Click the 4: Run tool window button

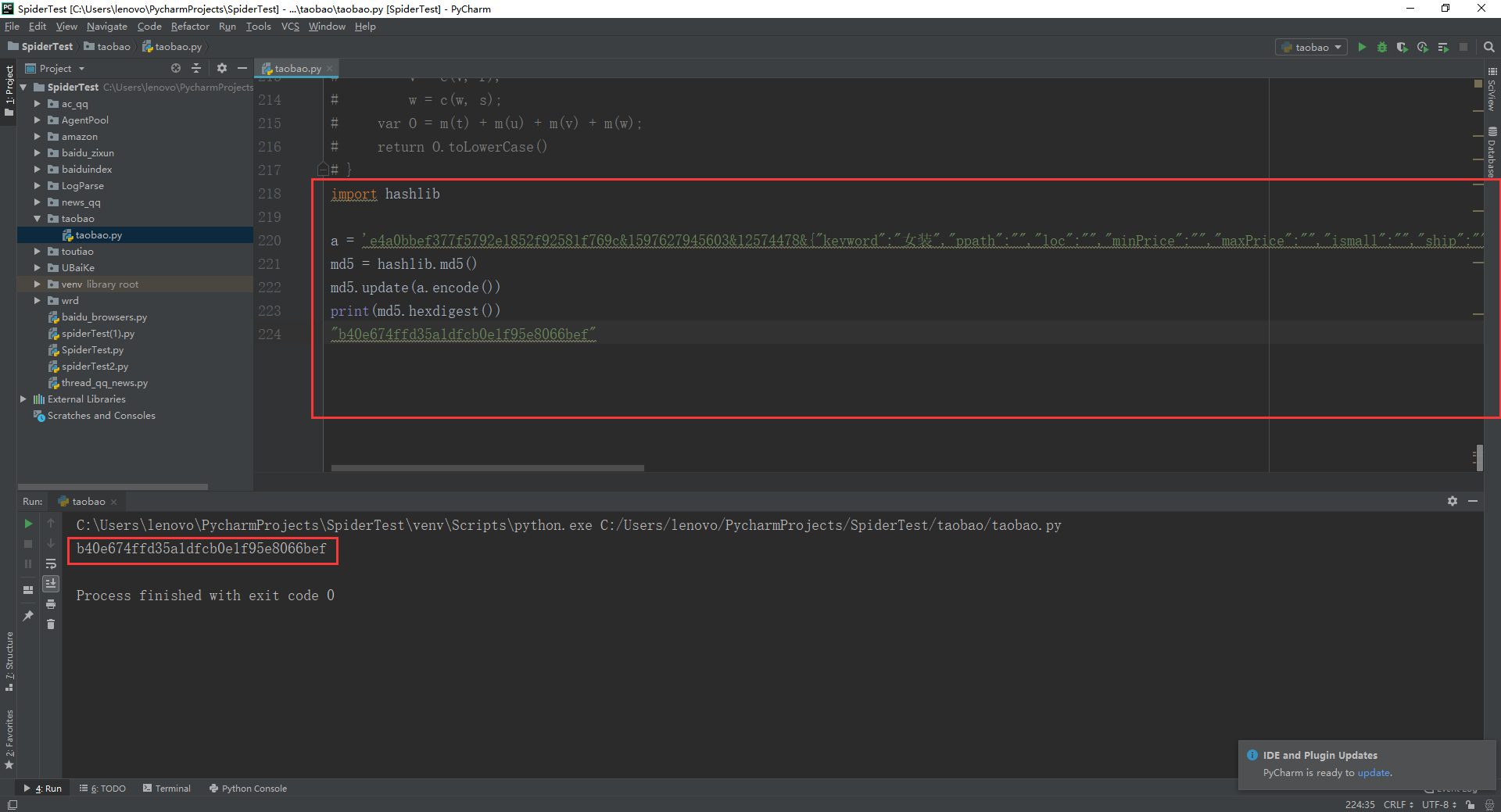pos(43,789)
